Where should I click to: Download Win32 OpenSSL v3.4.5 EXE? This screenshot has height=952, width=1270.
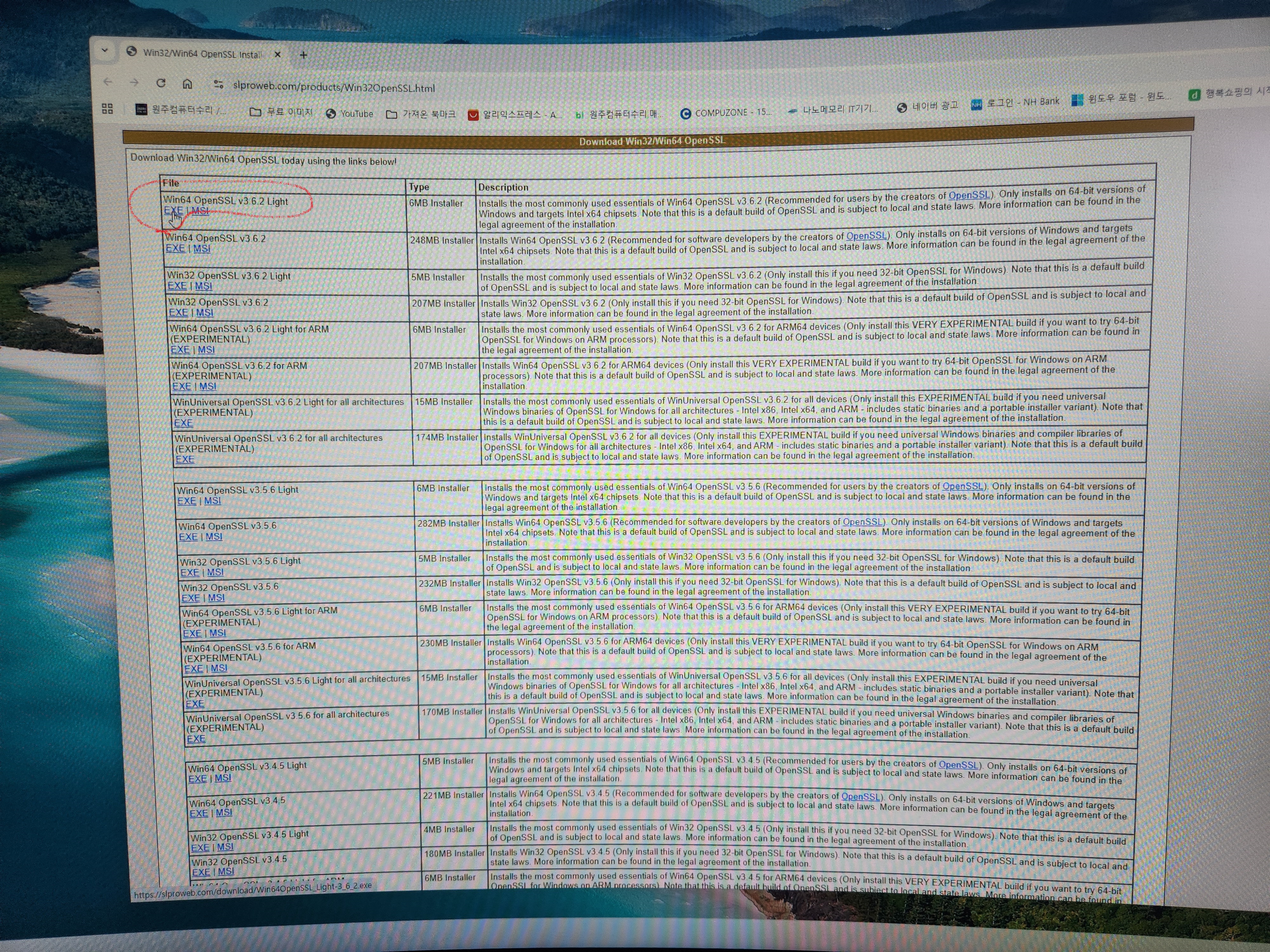201,873
